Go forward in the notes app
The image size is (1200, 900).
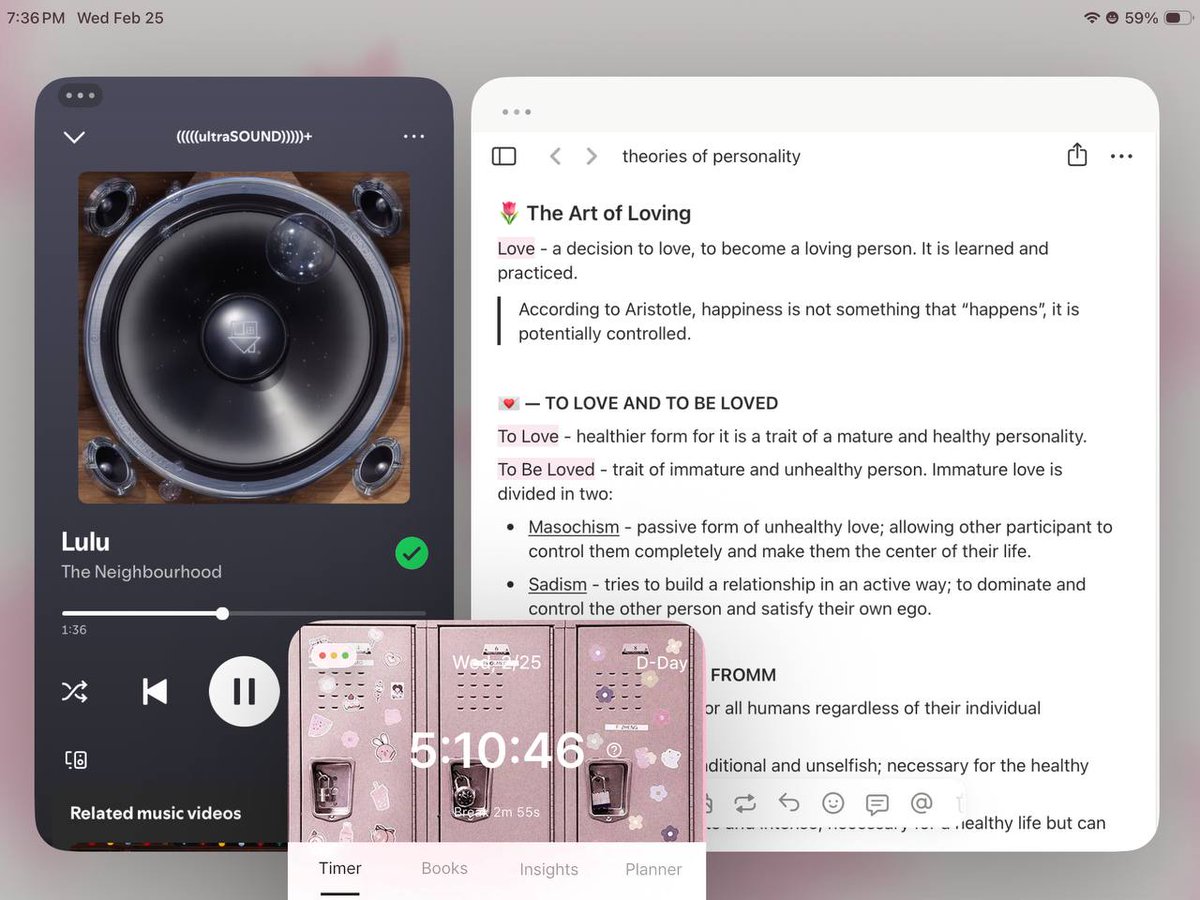[592, 156]
